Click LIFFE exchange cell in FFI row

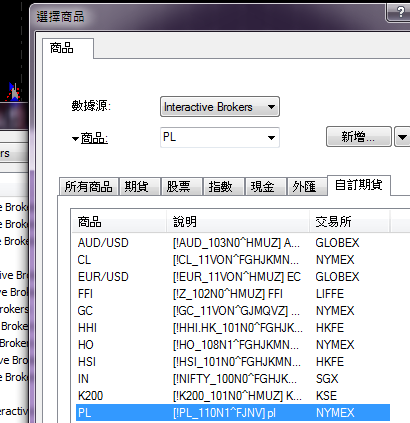coord(330,294)
